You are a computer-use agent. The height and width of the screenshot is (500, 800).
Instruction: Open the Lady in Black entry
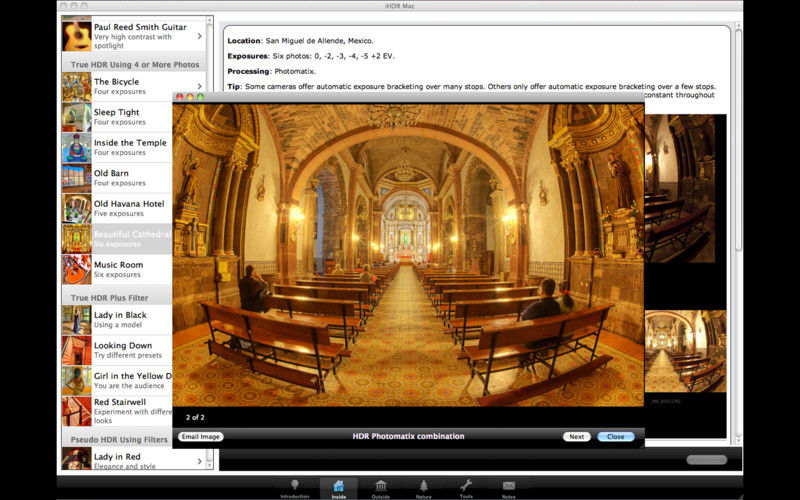click(x=116, y=319)
